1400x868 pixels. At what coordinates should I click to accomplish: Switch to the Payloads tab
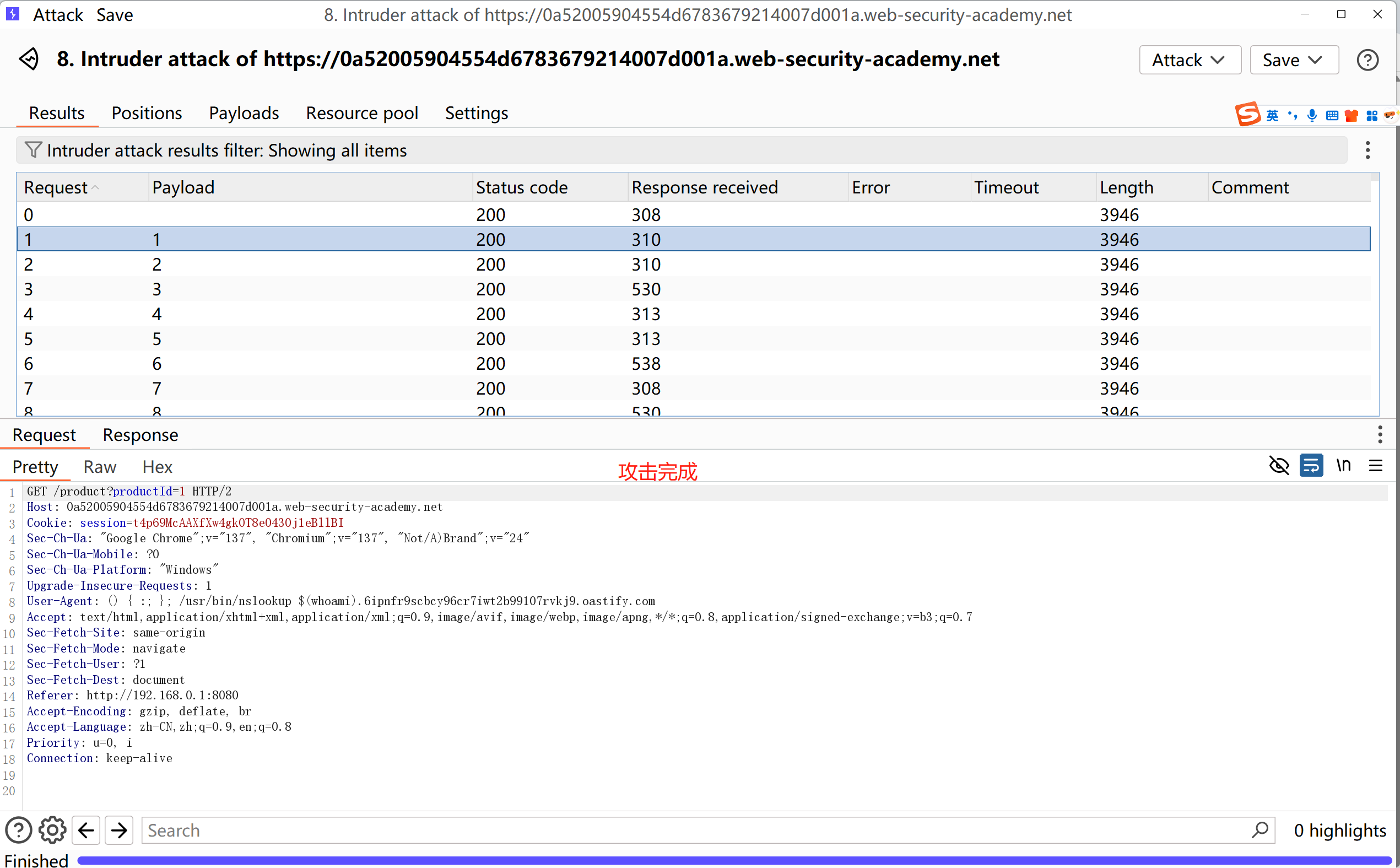(x=244, y=113)
